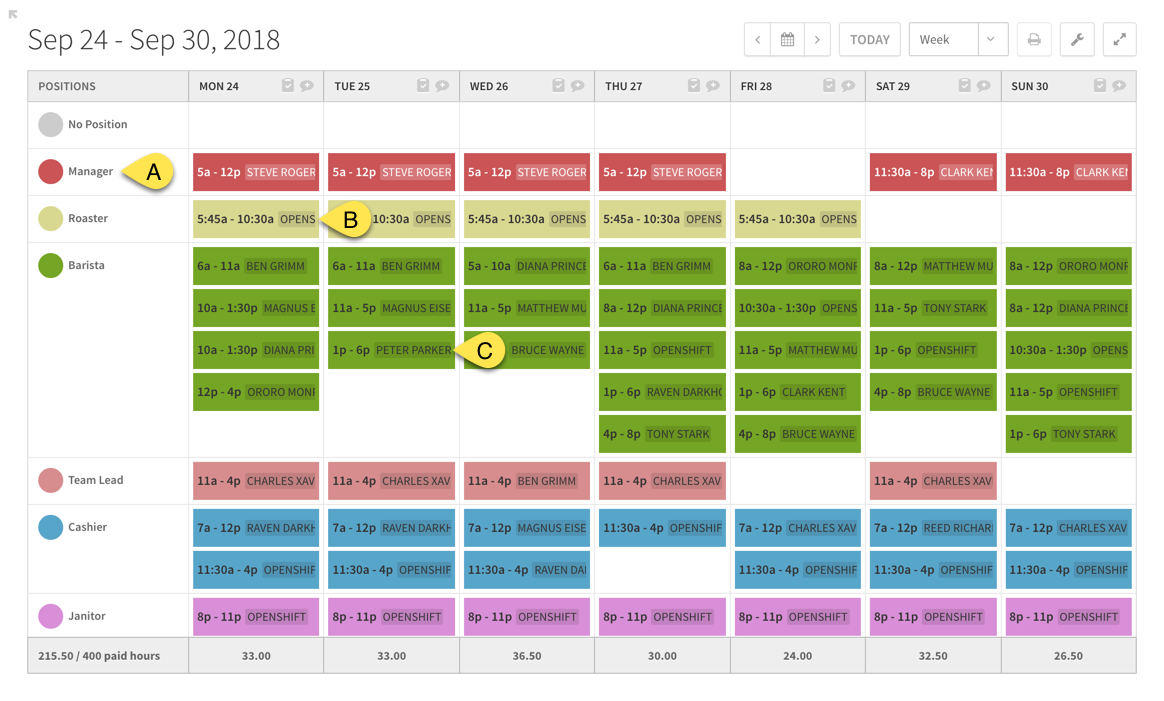
Task: Click the red Manager position color dot
Action: tap(51, 171)
